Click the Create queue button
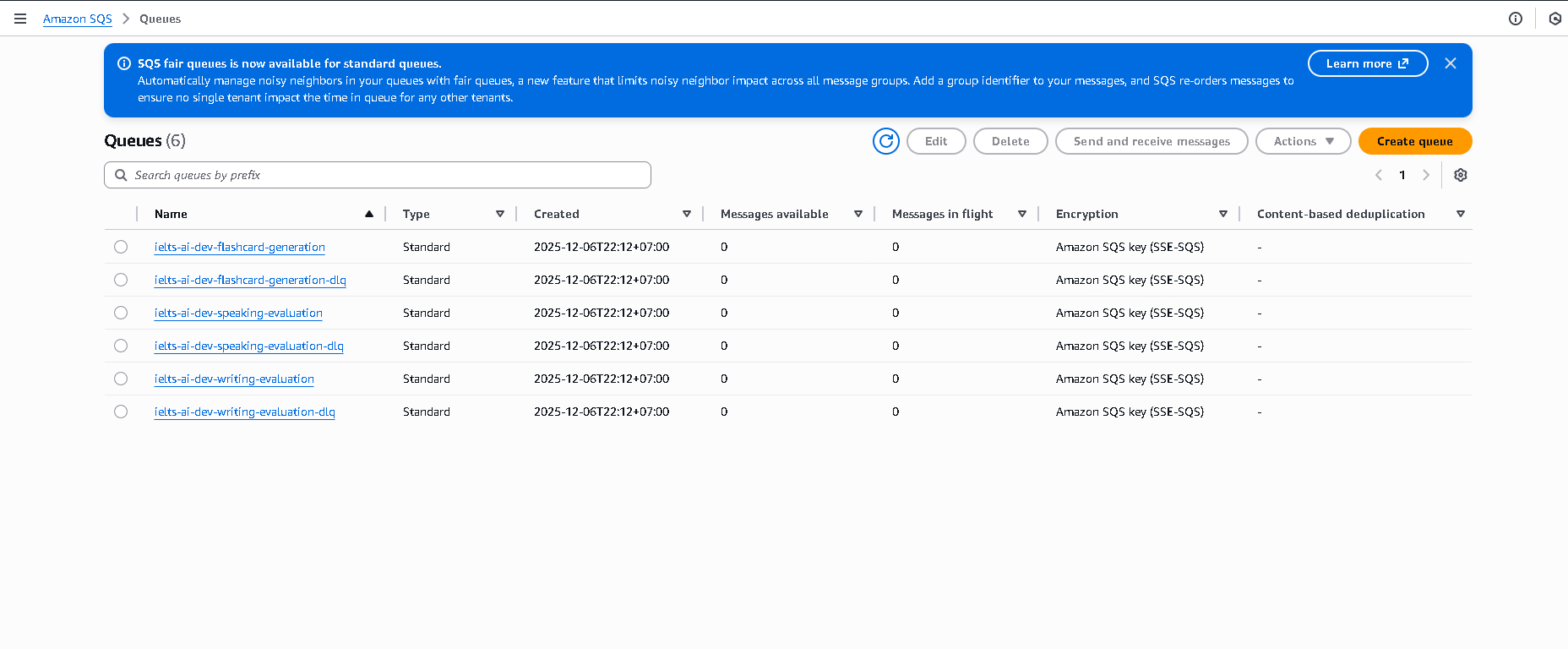The height and width of the screenshot is (649, 1568). (1414, 141)
